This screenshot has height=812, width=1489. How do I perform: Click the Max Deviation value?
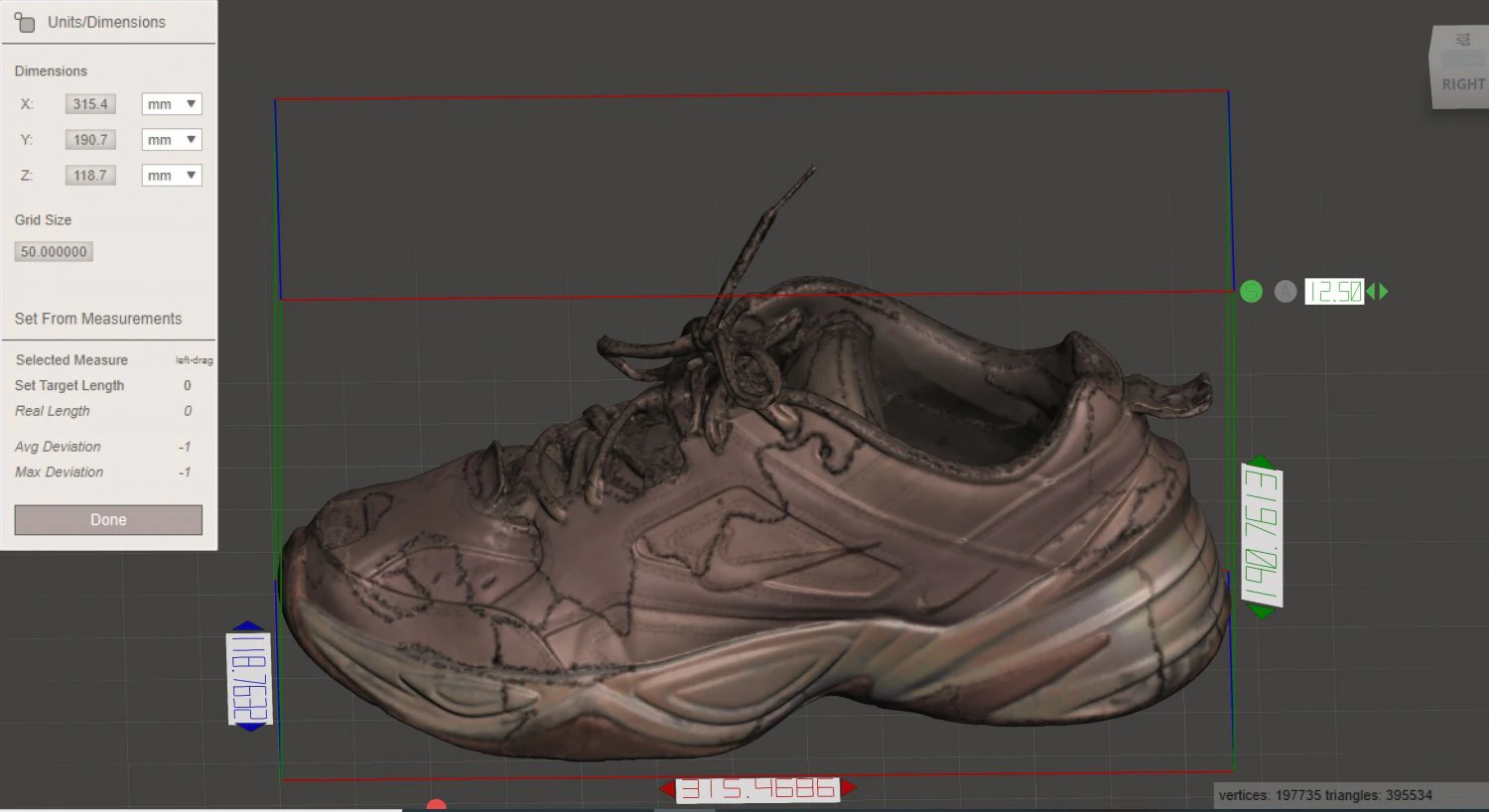click(x=185, y=473)
